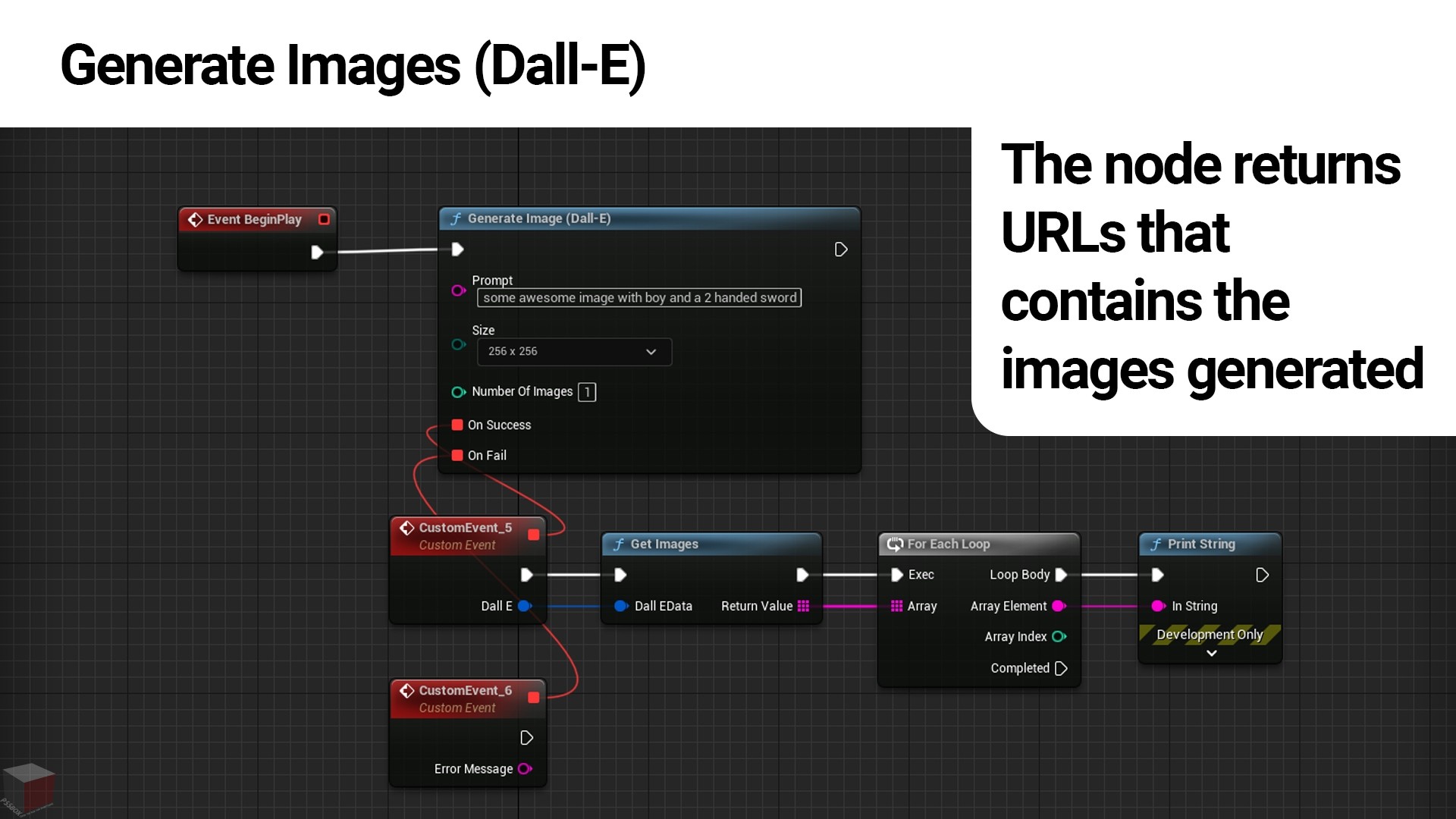Click Print String output exec pin
Image resolution: width=1456 pixels, height=819 pixels.
1262,575
